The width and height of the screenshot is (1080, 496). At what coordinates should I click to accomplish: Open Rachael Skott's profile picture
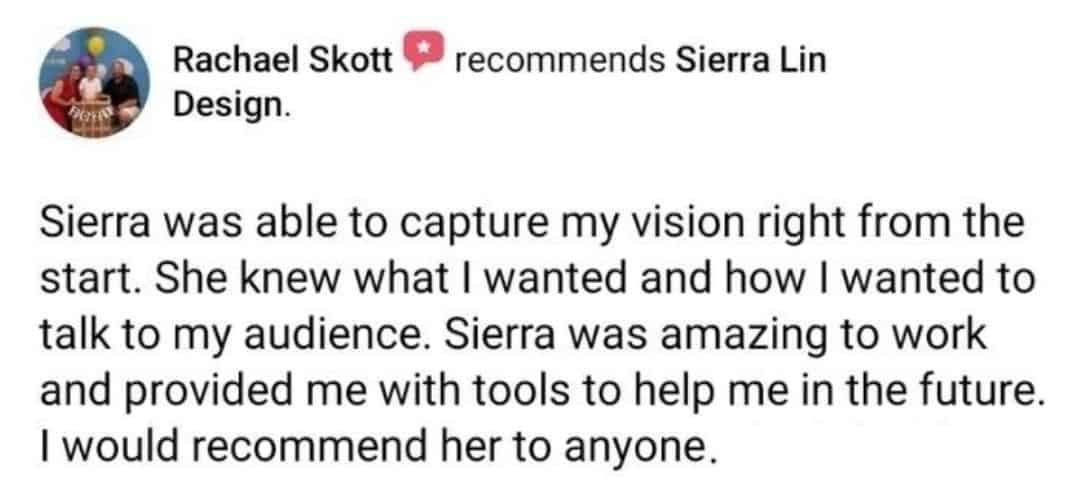[94, 83]
